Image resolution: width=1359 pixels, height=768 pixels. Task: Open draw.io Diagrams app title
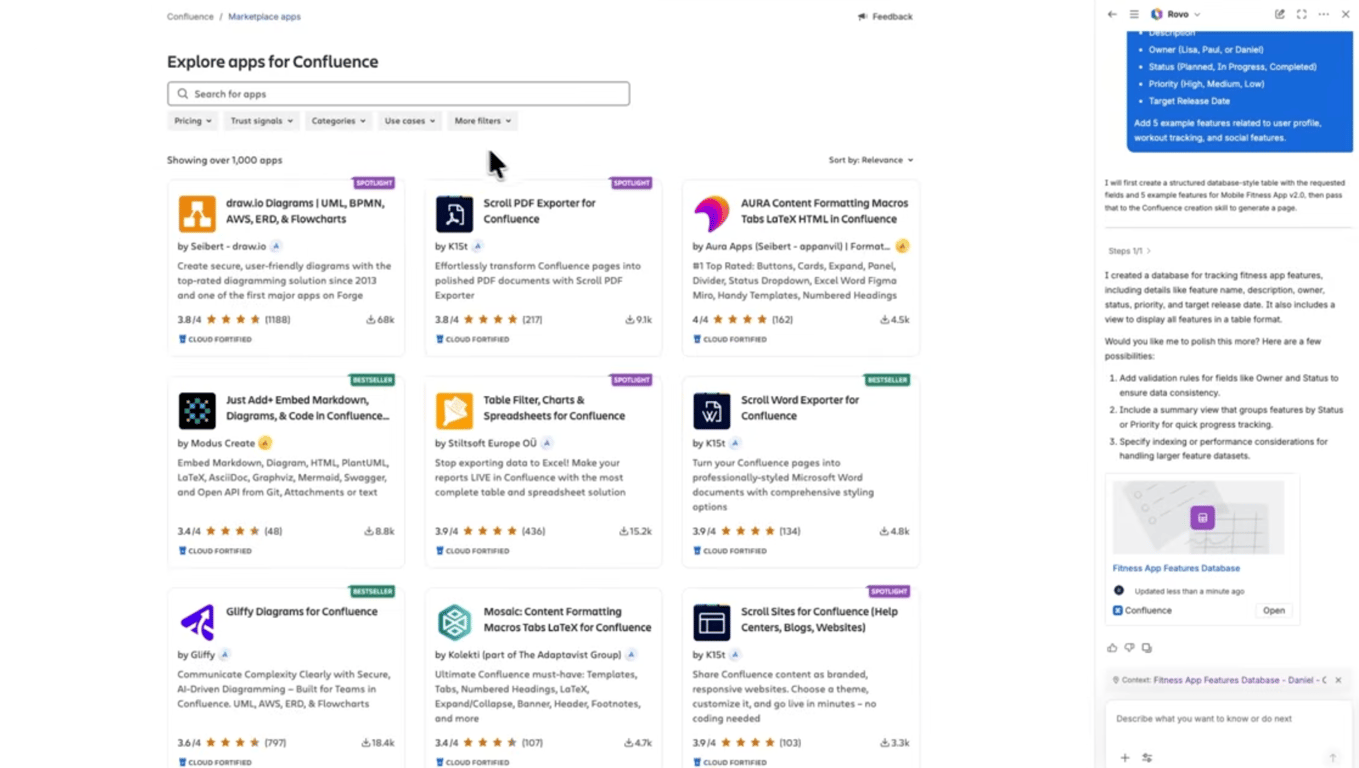pyautogui.click(x=305, y=211)
